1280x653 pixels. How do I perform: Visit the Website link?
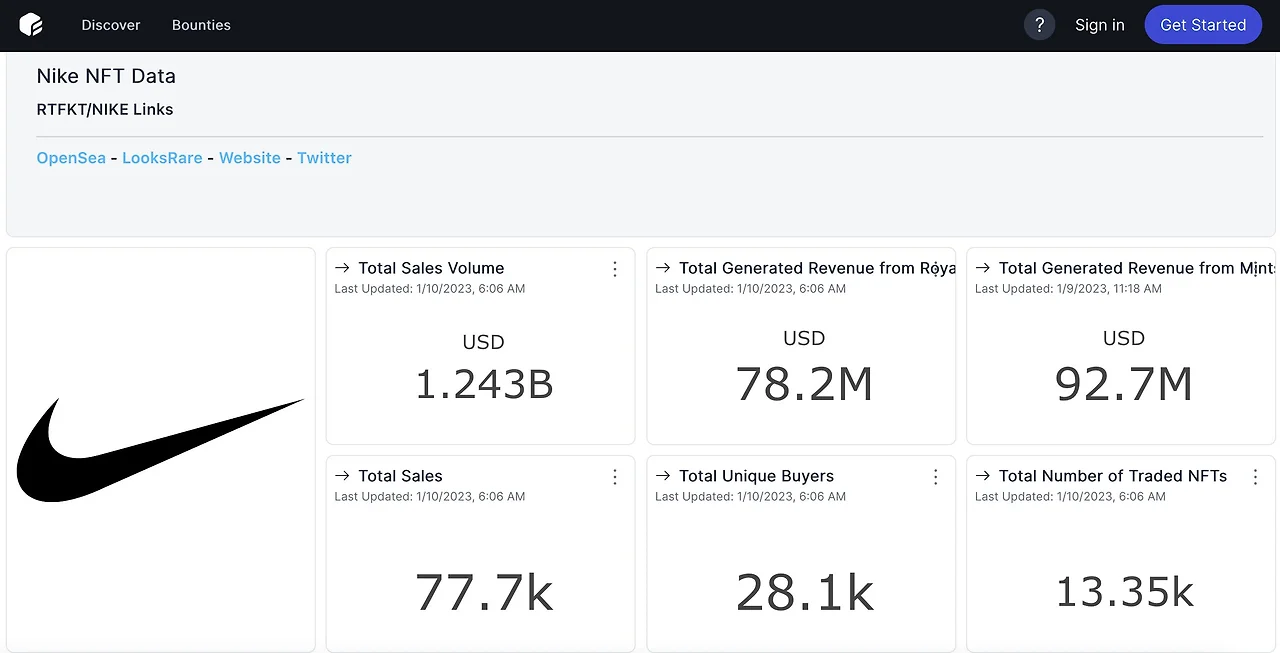pos(250,158)
